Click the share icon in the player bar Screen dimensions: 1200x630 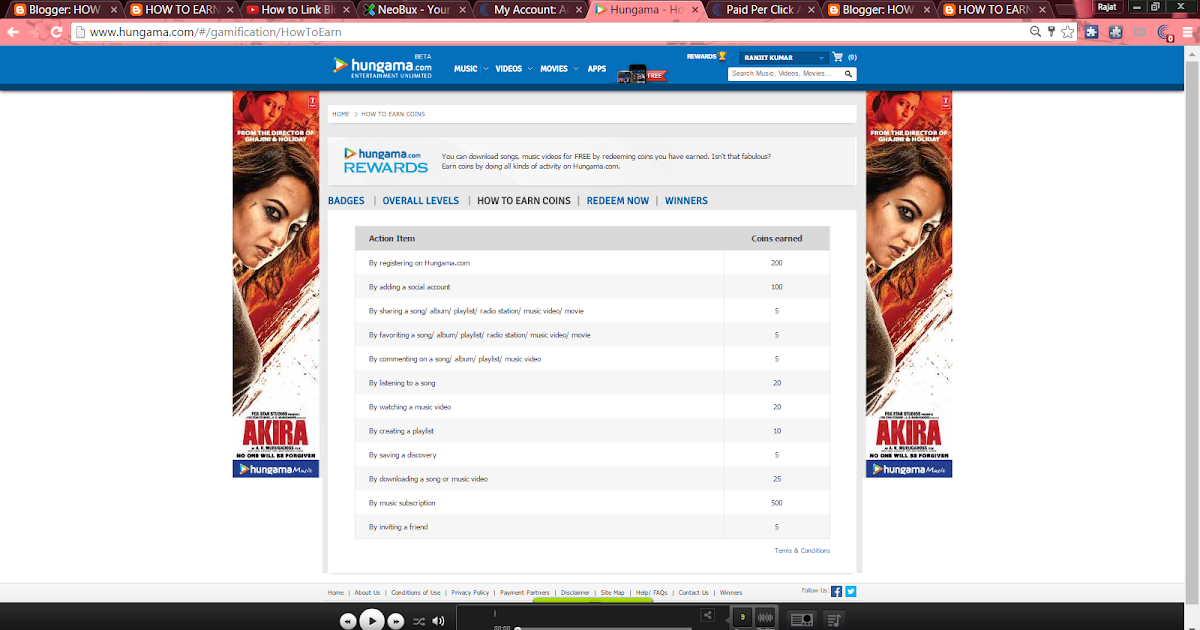pyautogui.click(x=707, y=616)
